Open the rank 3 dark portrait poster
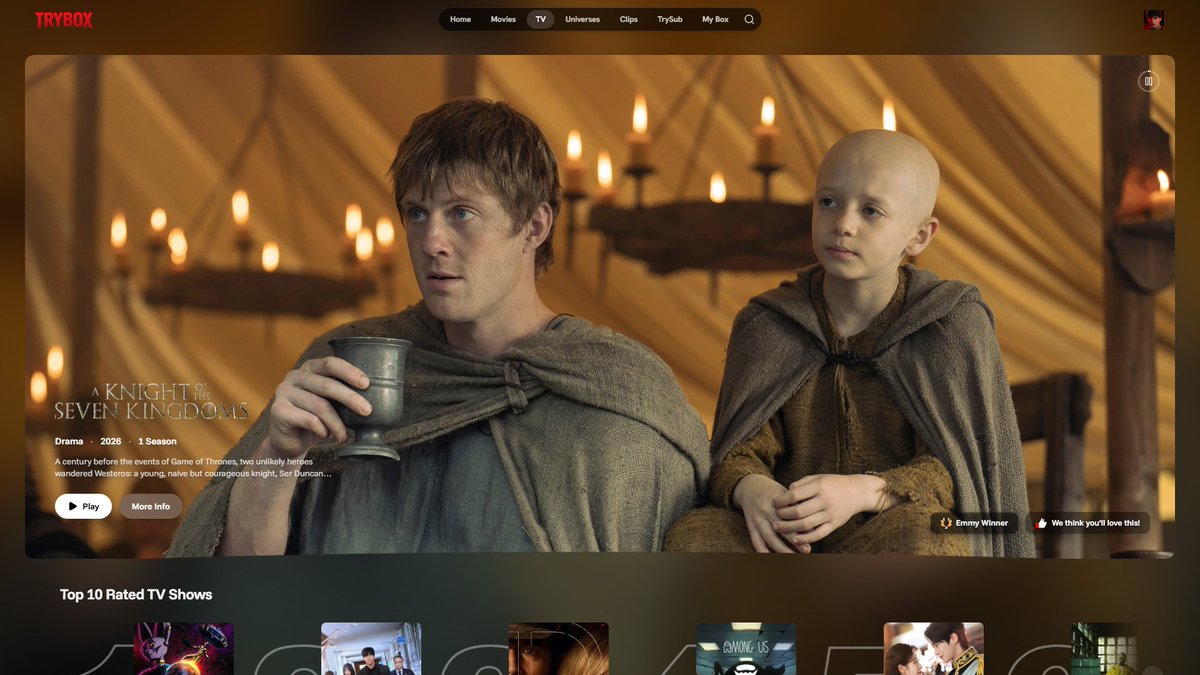Screen dimensions: 1200x675 [559, 649]
